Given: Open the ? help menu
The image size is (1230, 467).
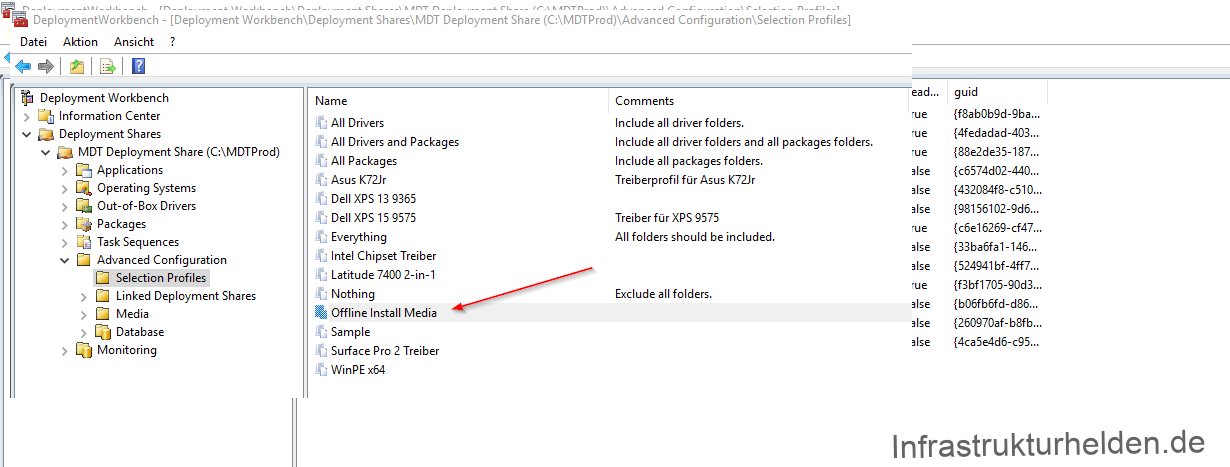Looking at the screenshot, I should [x=173, y=42].
